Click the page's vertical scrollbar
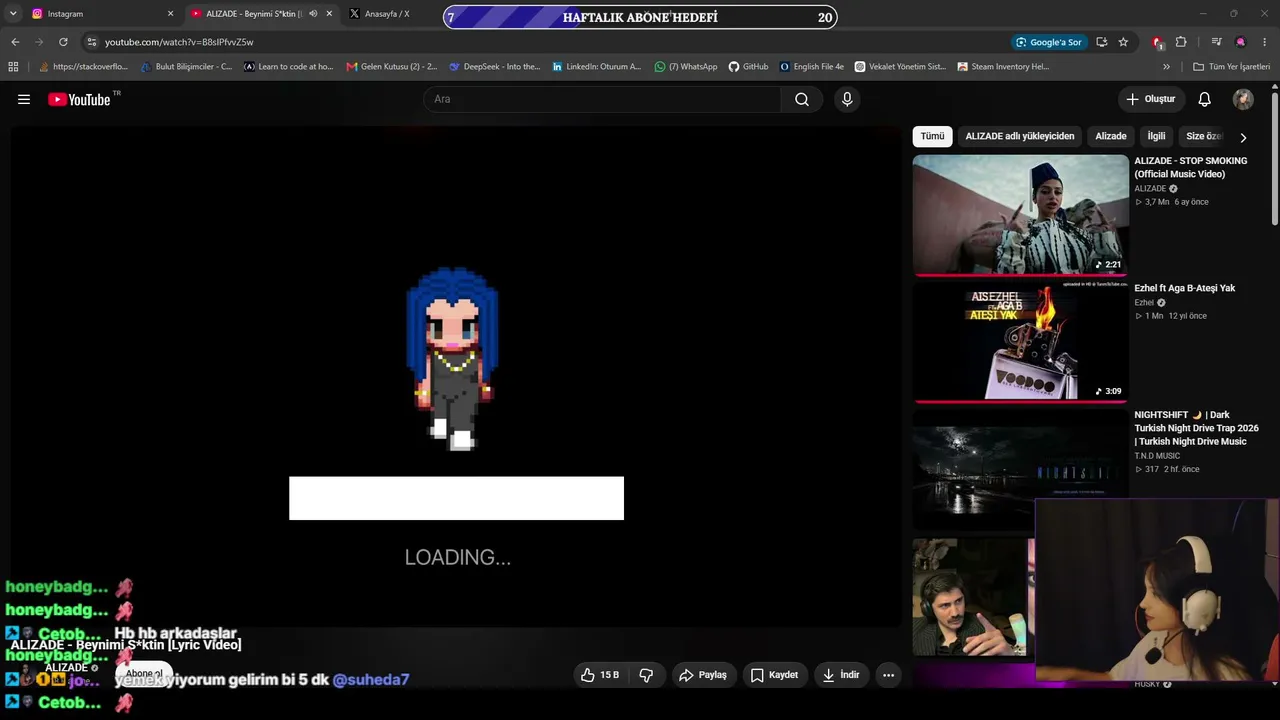This screenshot has width=1280, height=720. (x=1275, y=160)
